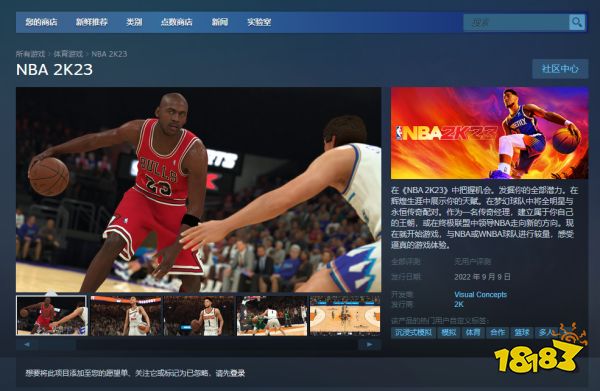
Task: Click the thumbnail strip scrollbar handle
Action: [57, 345]
